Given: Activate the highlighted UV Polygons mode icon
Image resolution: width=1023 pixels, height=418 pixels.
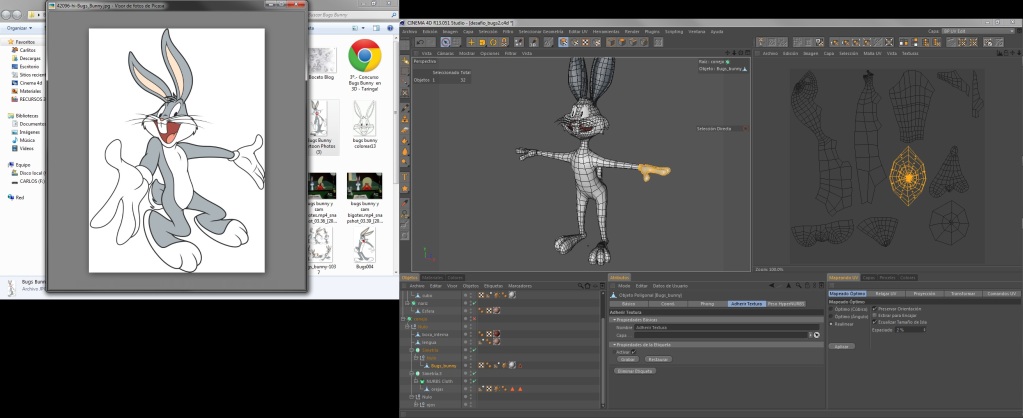Looking at the screenshot, I should point(563,42).
